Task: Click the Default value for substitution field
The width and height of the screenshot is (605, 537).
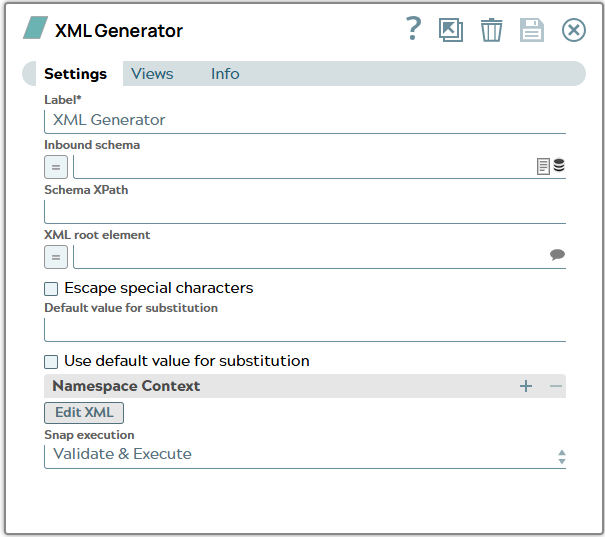Action: pos(305,329)
